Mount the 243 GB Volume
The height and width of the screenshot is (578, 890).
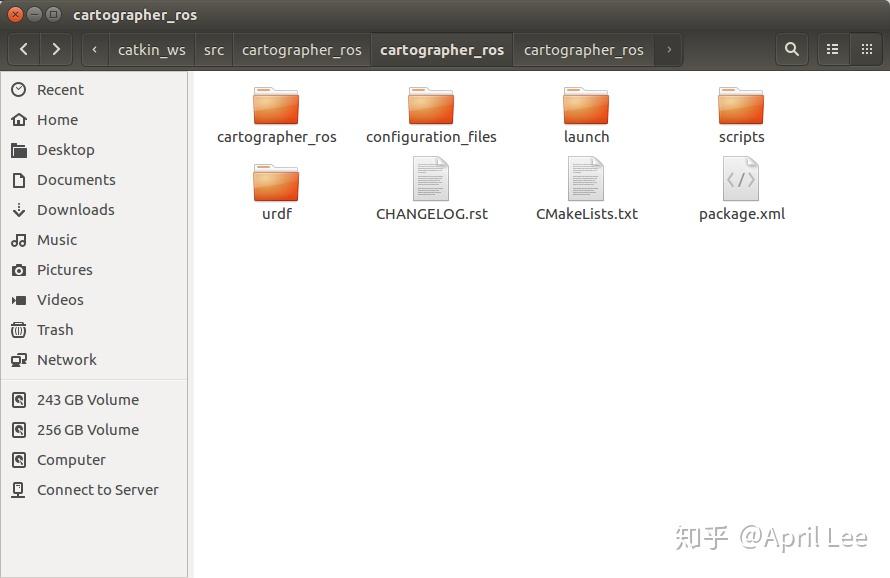(x=88, y=400)
